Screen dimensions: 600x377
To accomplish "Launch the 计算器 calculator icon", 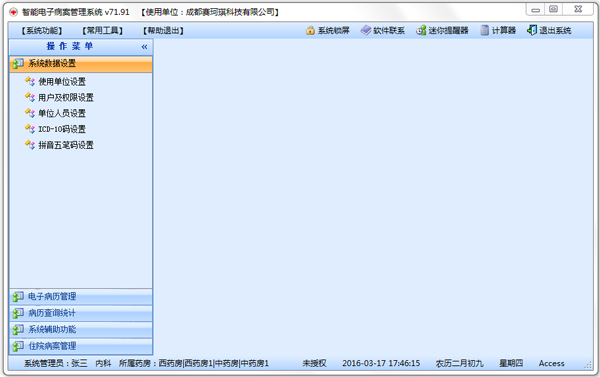I will point(484,30).
